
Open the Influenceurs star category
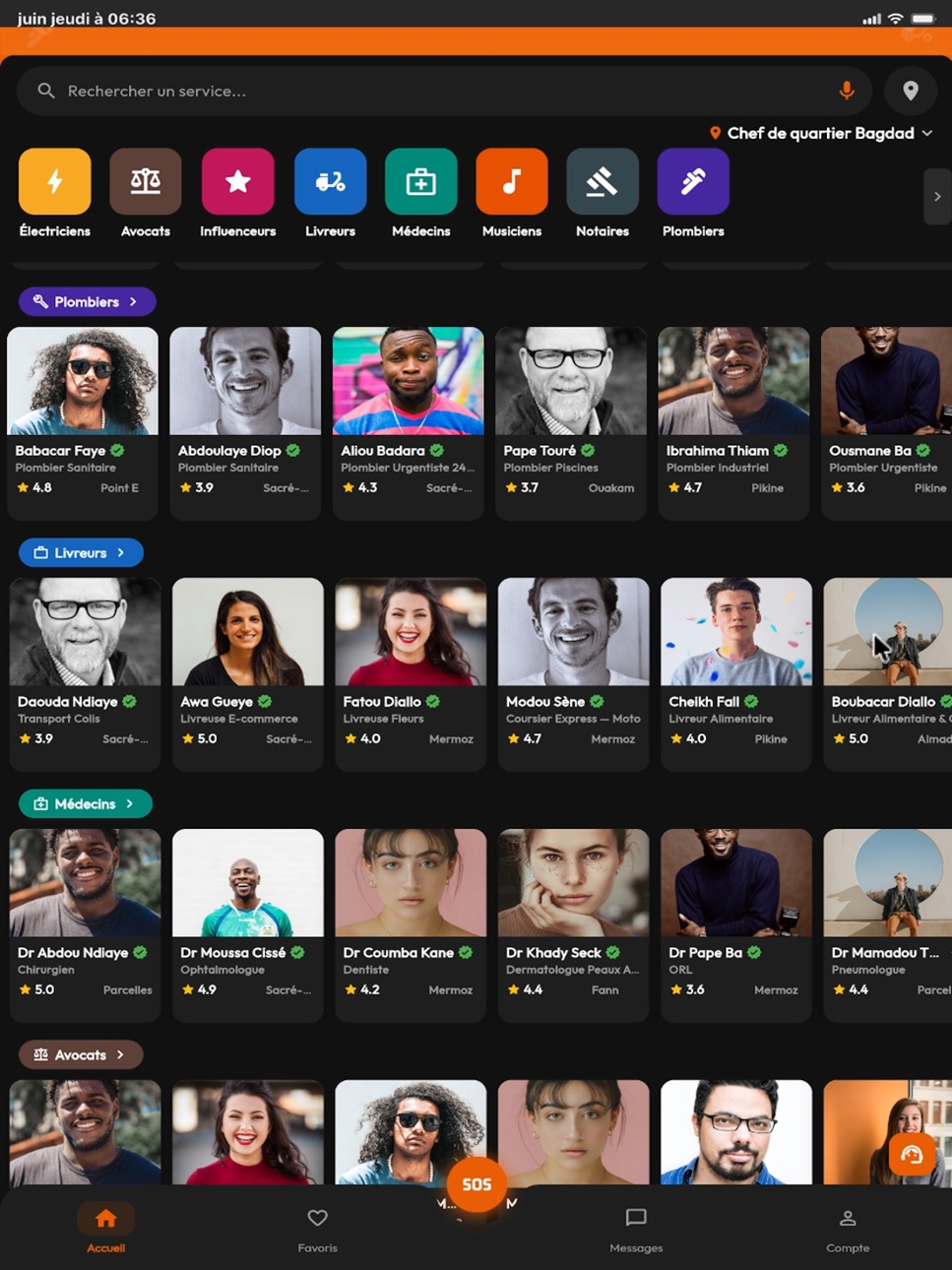point(237,181)
